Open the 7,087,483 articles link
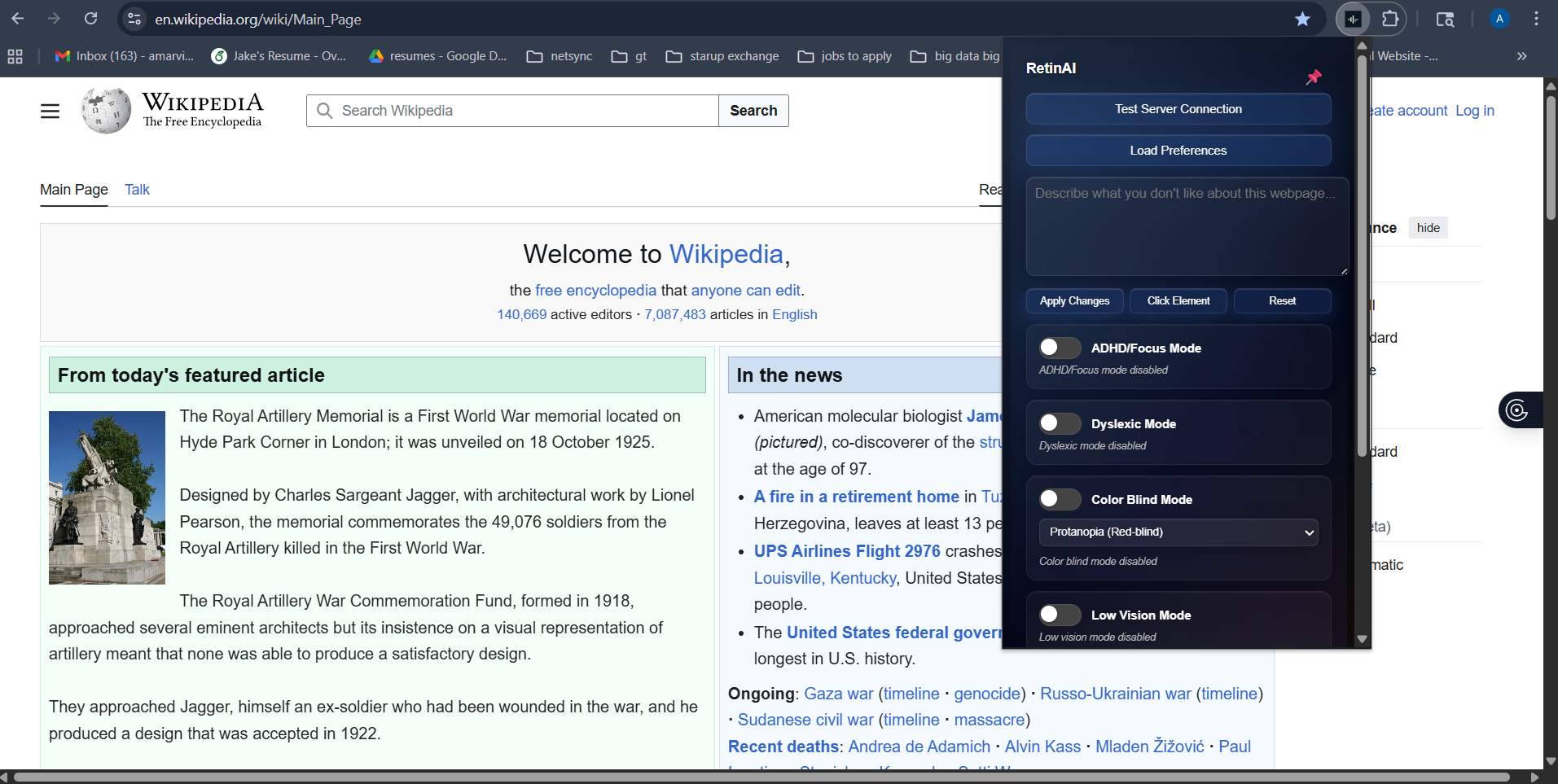Screen dimensions: 1558x784 coord(675,315)
